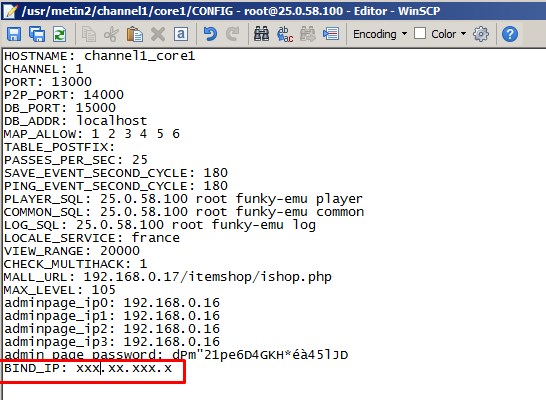Click on the SAVE_EVENT_SECOND_CYCLE: 180 line
The width and height of the screenshot is (546, 400).
click(116, 173)
